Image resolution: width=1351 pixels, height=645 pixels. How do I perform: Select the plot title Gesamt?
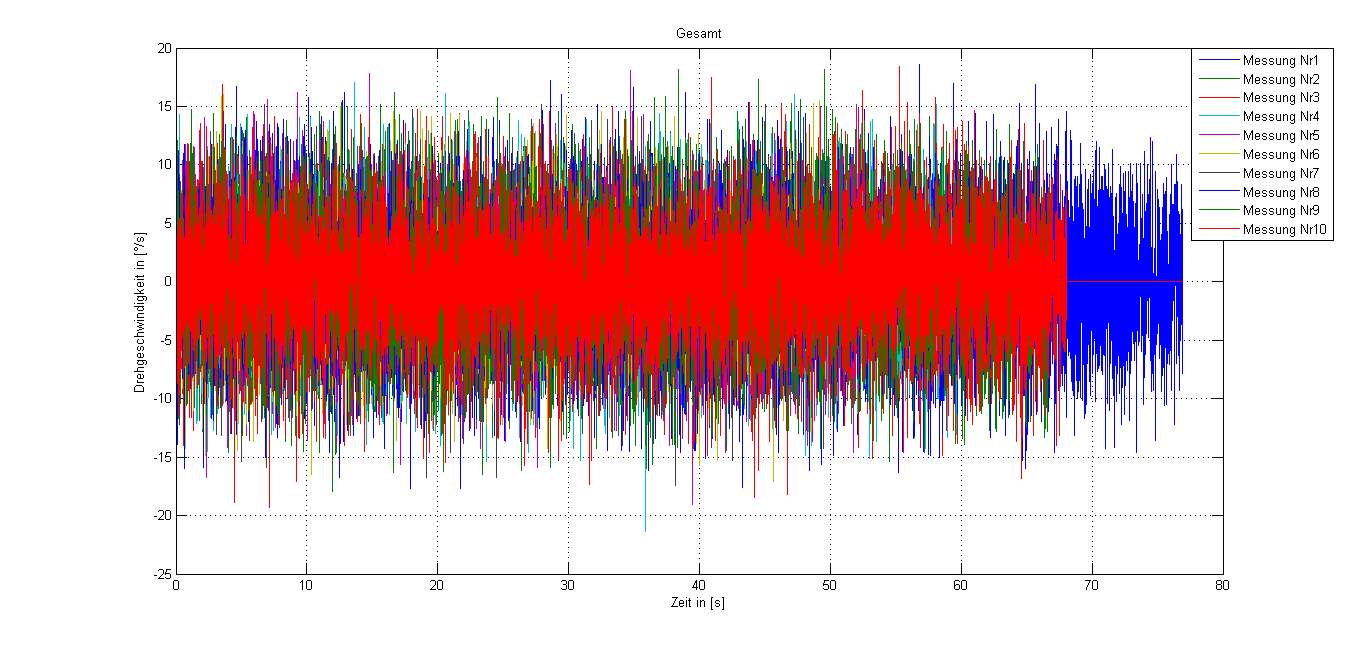699,34
